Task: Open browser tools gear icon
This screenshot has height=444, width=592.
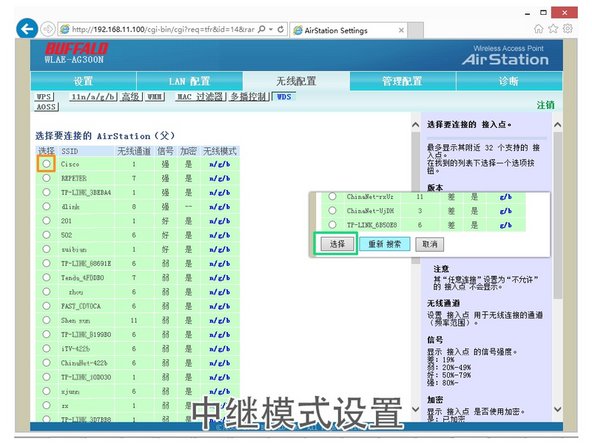Action: (567, 29)
